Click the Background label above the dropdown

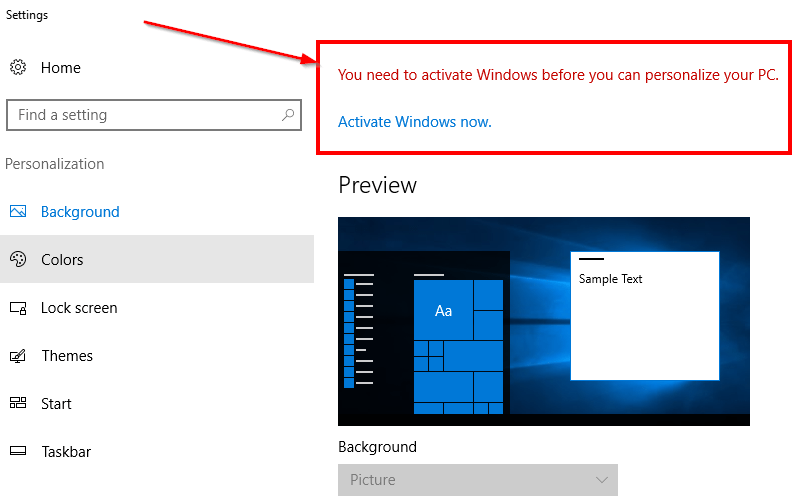click(x=378, y=447)
